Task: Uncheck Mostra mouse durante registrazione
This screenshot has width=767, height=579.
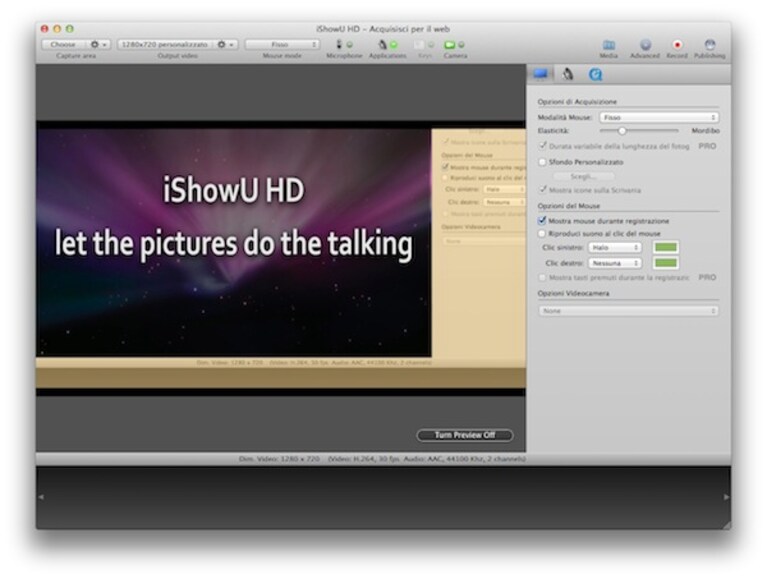Action: pos(542,221)
